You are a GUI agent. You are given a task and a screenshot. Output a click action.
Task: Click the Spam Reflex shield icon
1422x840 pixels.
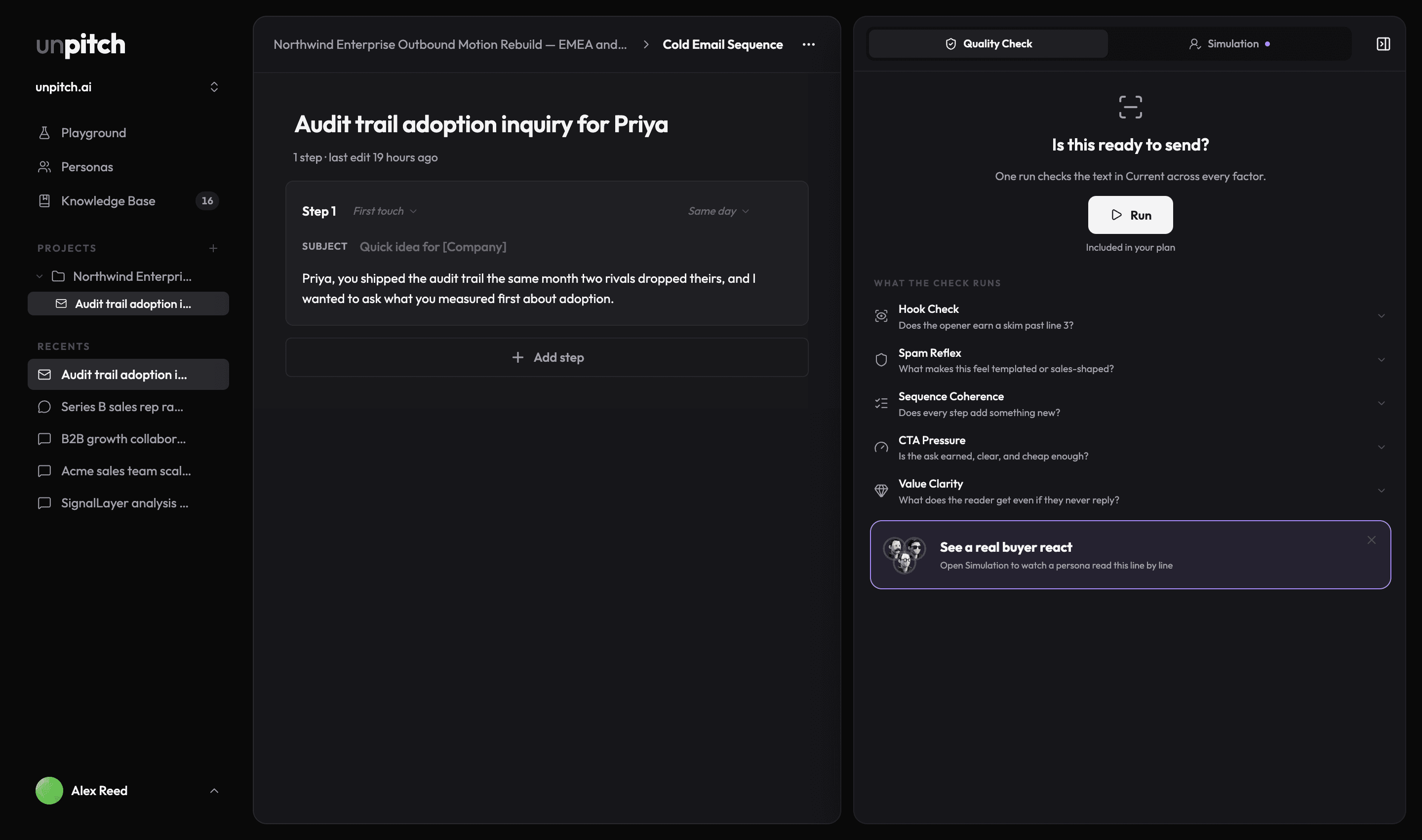[x=881, y=360]
